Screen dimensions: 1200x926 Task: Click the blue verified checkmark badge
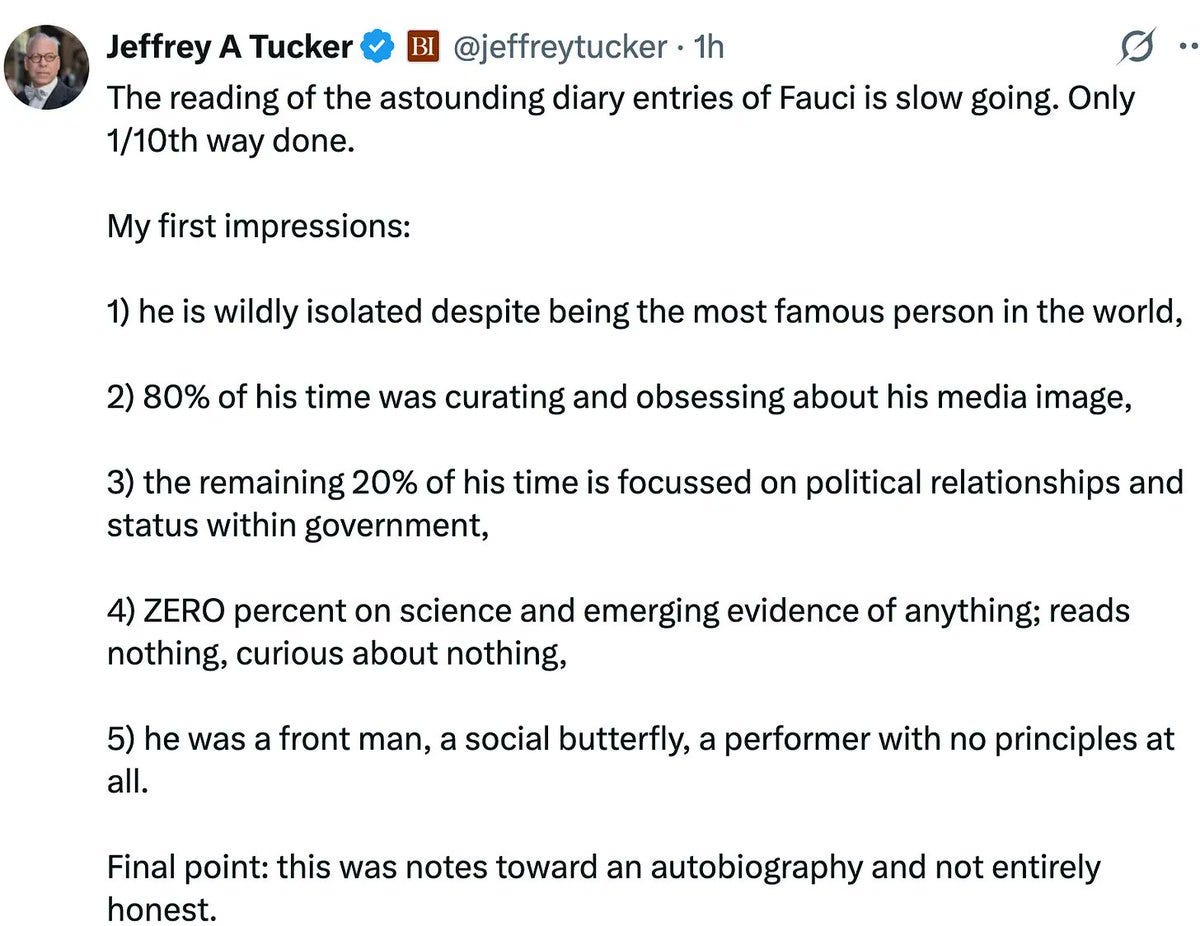click(376, 47)
